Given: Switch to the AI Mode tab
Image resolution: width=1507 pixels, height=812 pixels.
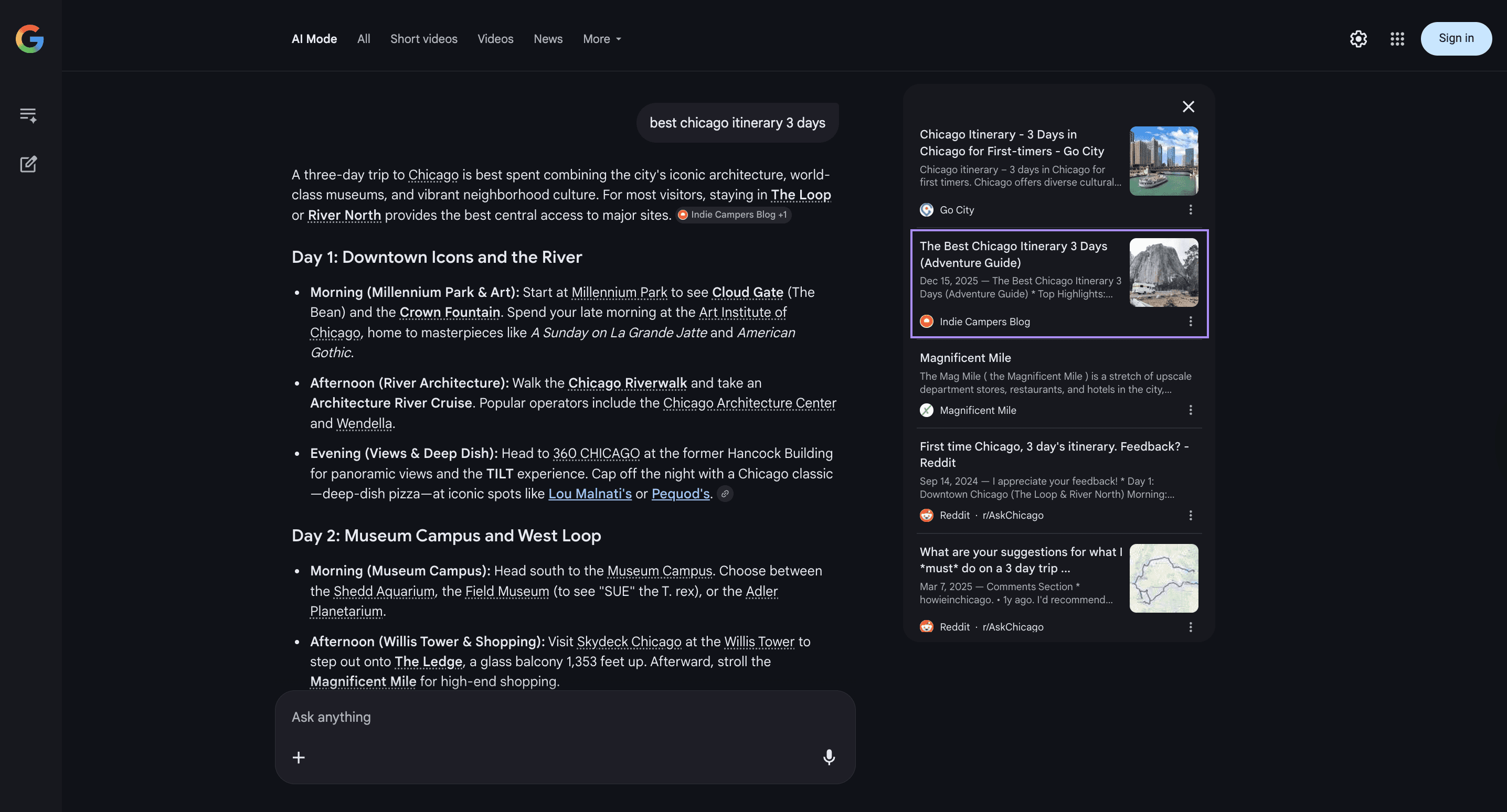Looking at the screenshot, I should click(x=314, y=39).
